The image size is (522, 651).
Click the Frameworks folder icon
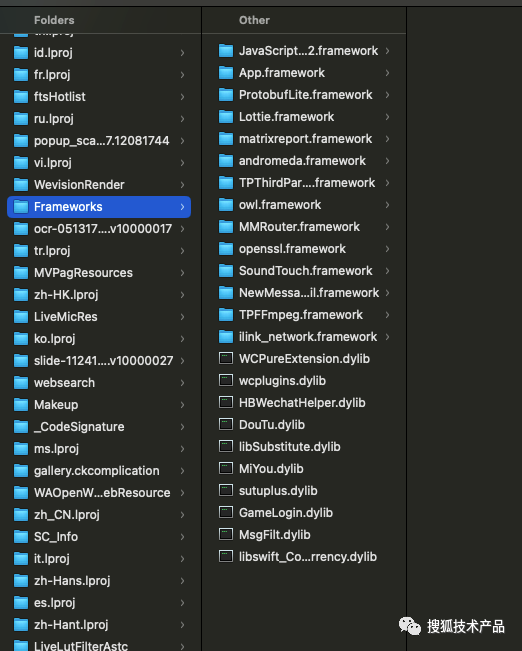[21, 206]
